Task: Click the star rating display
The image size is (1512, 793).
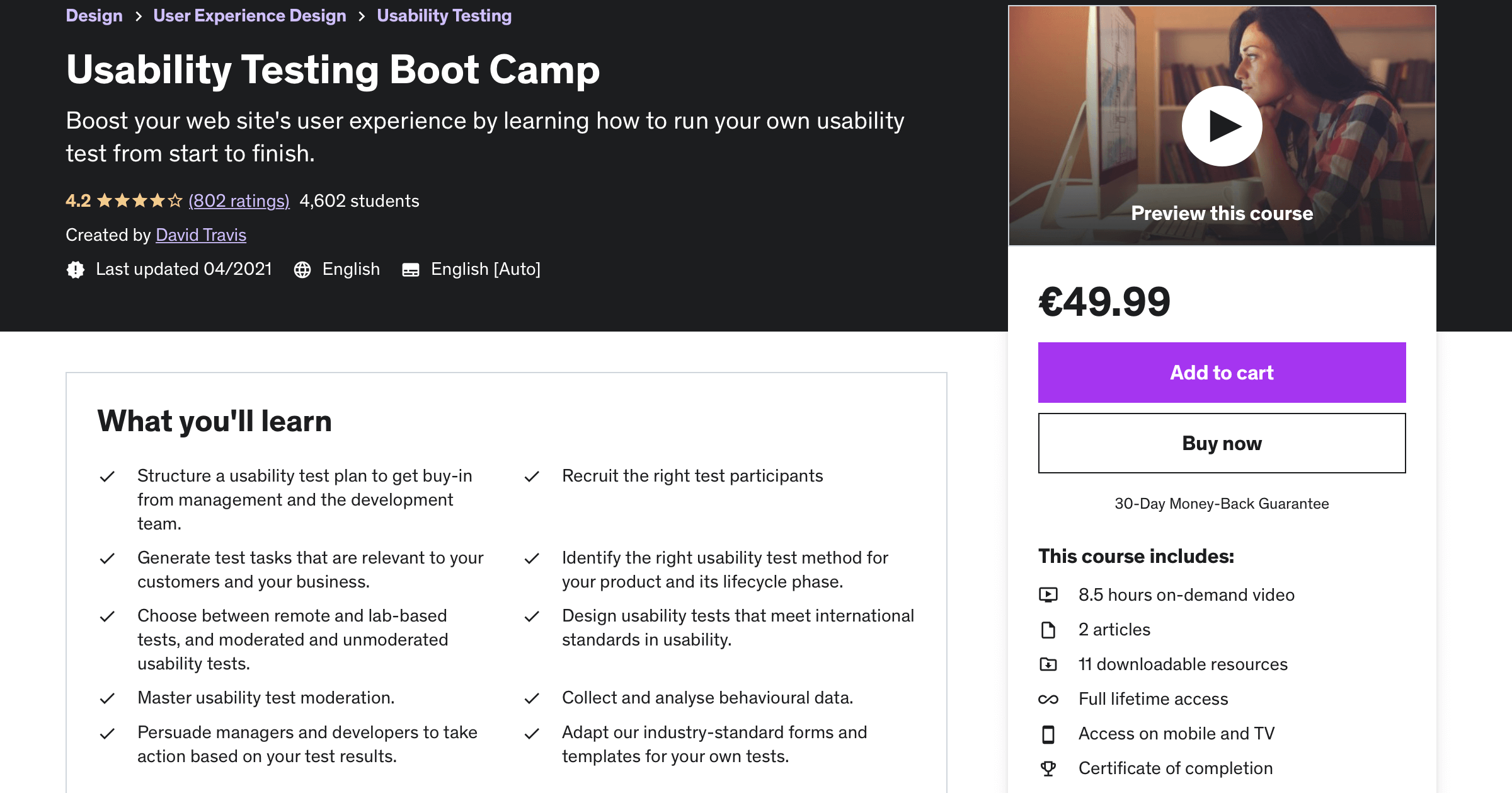Action: 139,201
